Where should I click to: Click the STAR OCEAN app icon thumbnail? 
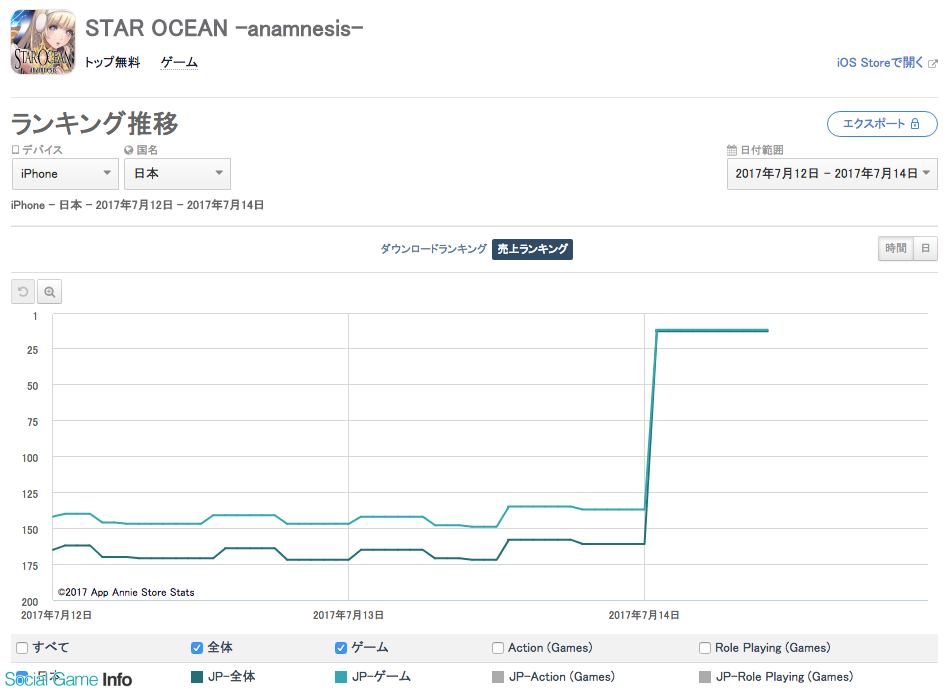click(43, 42)
